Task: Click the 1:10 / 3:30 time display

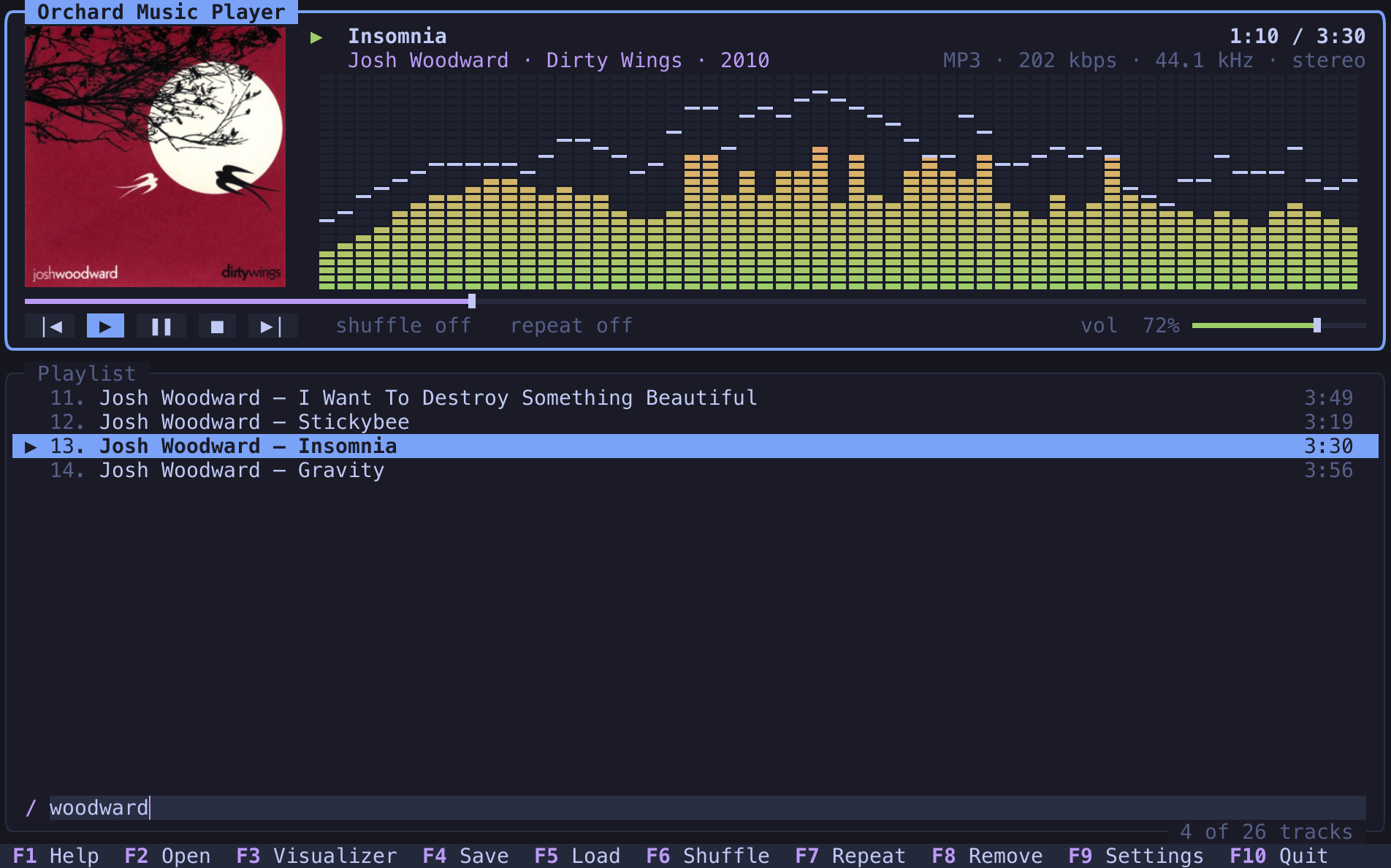Action: (x=1297, y=36)
